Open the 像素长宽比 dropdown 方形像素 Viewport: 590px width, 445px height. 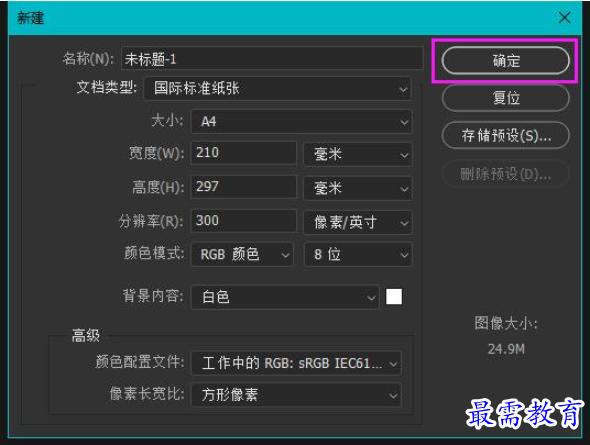point(297,395)
